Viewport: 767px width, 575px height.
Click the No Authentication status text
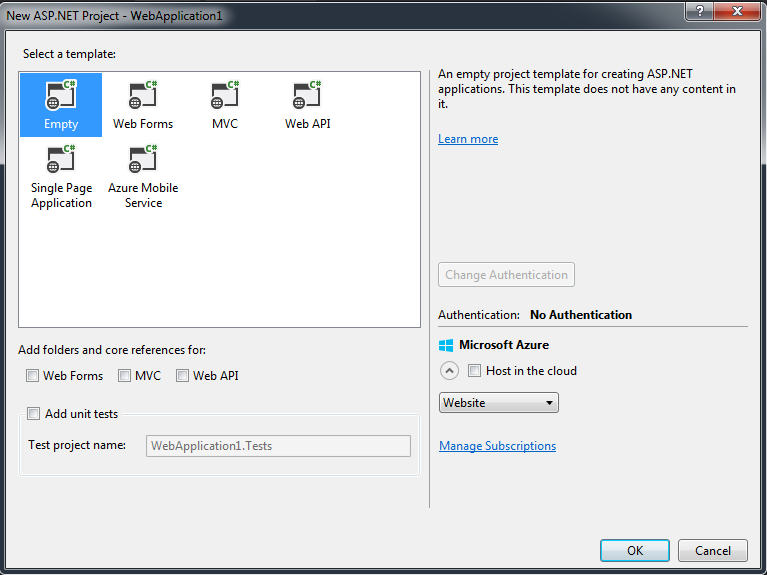coord(581,315)
